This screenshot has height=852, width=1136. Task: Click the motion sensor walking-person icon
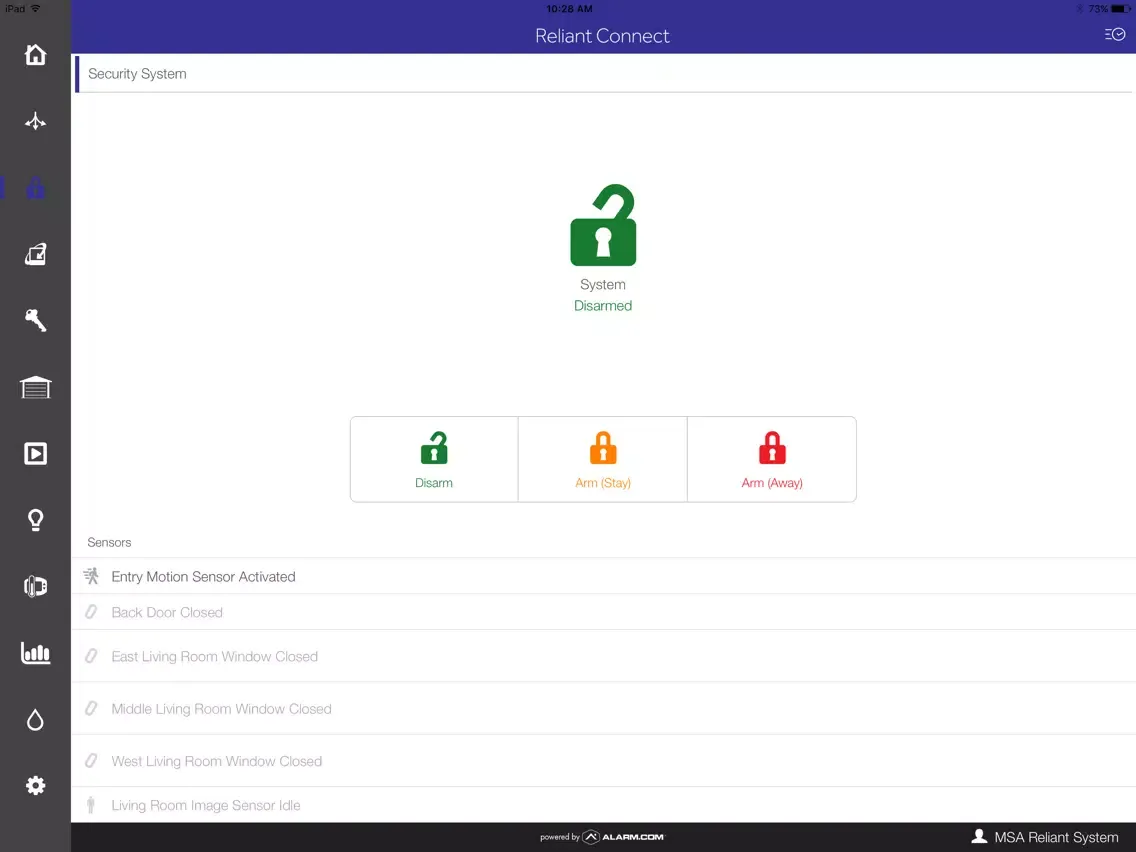pyautogui.click(x=91, y=576)
